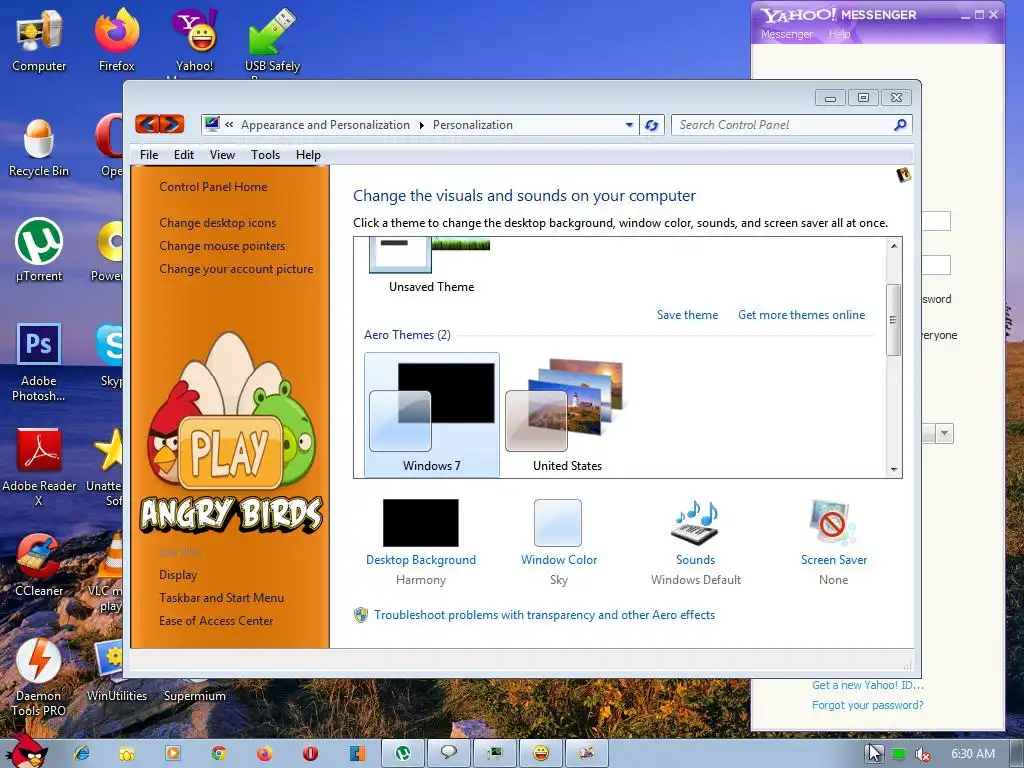The image size is (1024, 768).
Task: Click the theme list scrollbar thumb
Action: coord(893,320)
